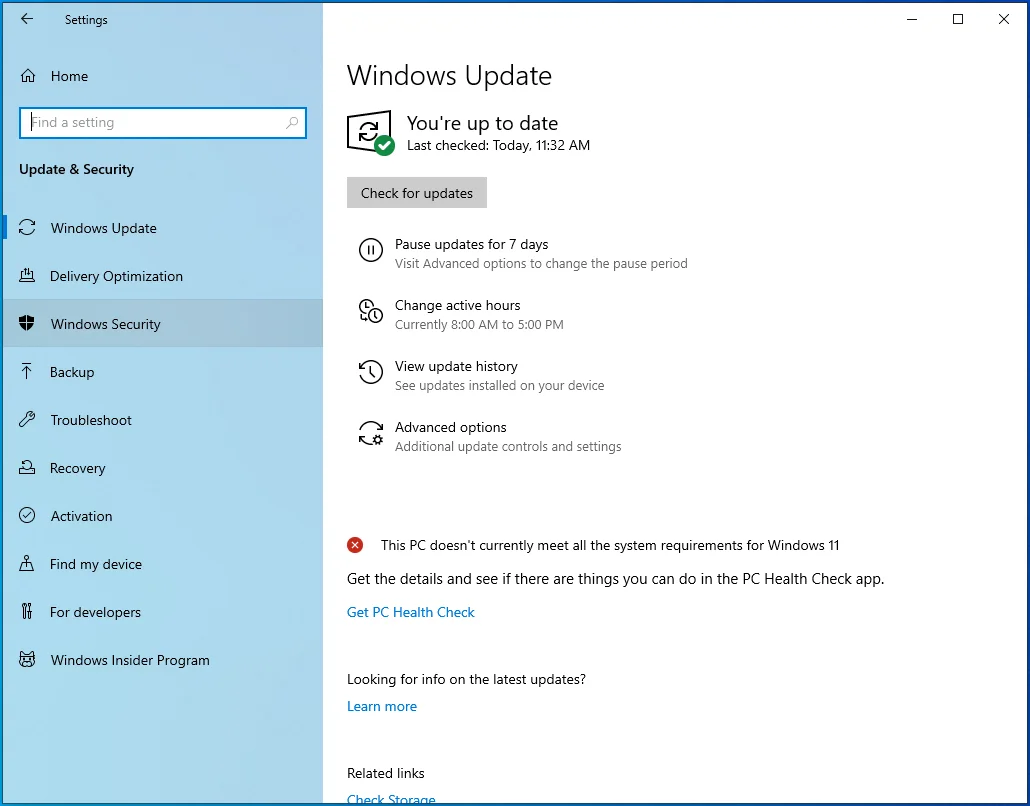This screenshot has height=806, width=1030.
Task: Open Advanced options
Action: pos(451,428)
